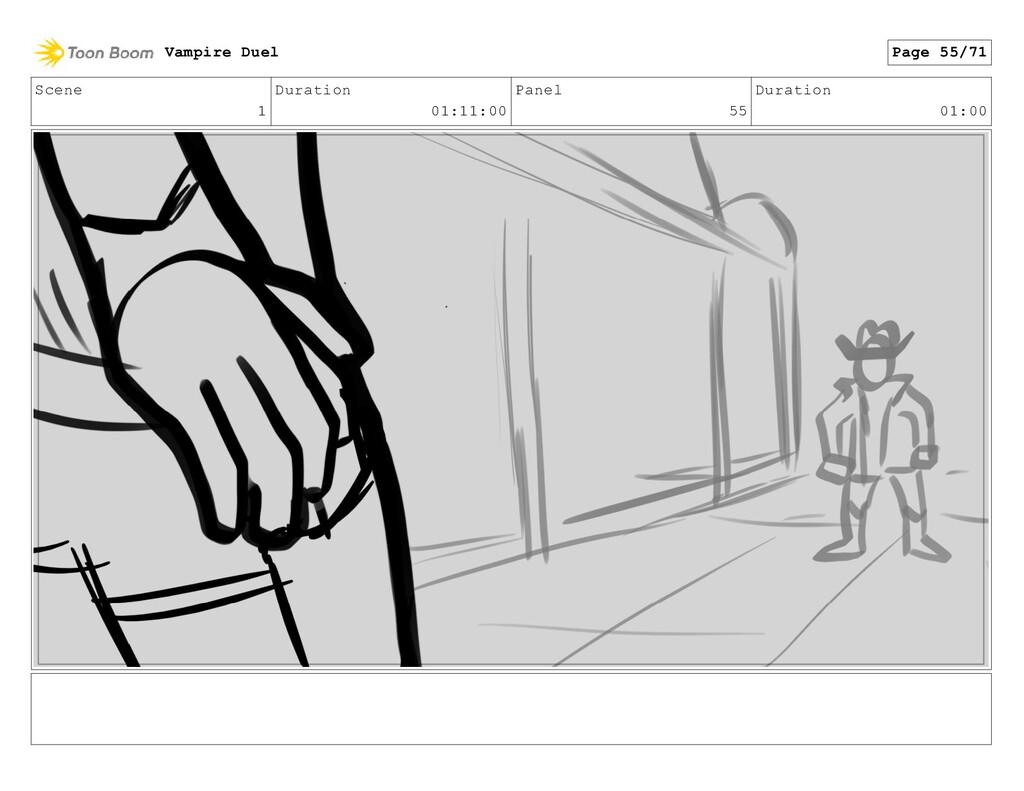Select the 'Vampire Duel' title text

tap(221, 52)
